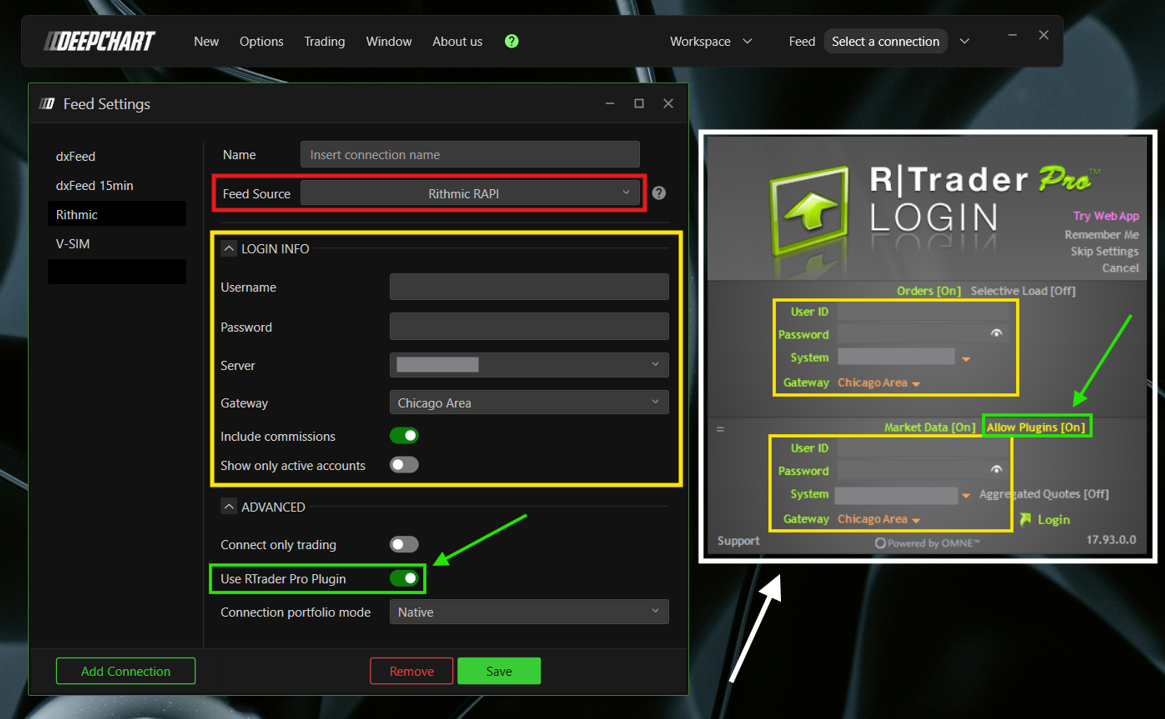Show the upper Password eye icon in RTrader

pos(996,334)
